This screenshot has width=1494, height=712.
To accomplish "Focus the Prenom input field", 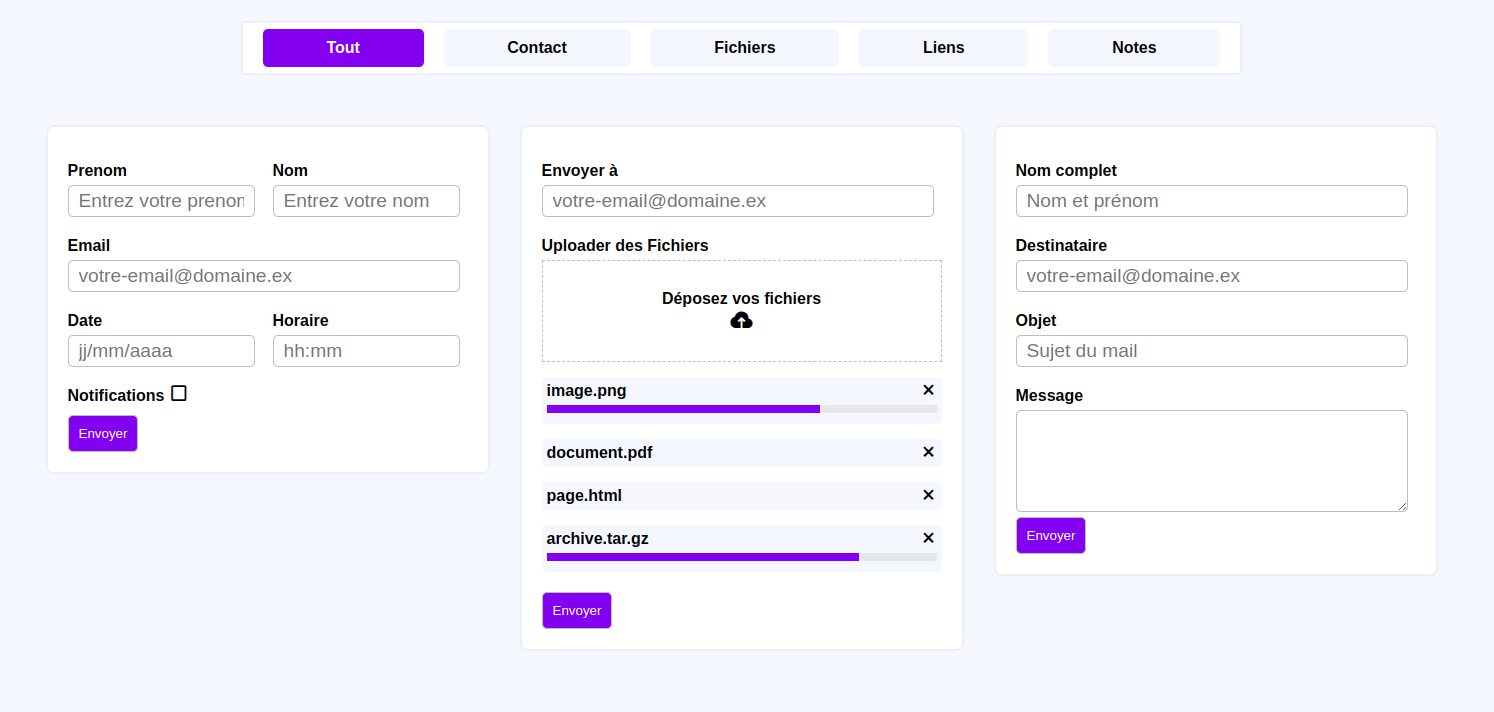I will point(161,201).
